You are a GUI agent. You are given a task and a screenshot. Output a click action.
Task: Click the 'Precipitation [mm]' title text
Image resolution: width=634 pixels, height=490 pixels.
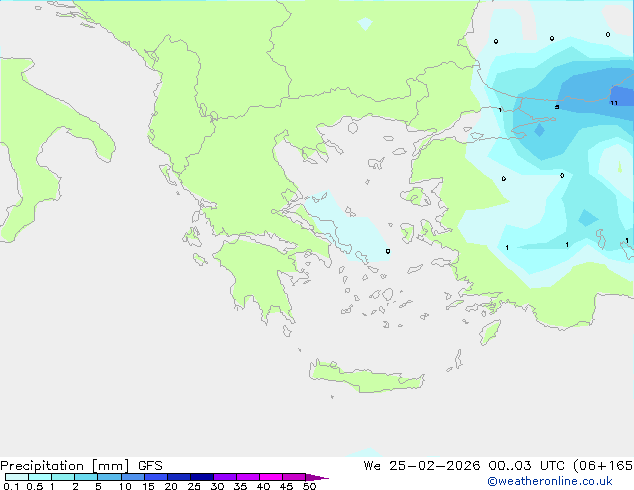[65, 466]
